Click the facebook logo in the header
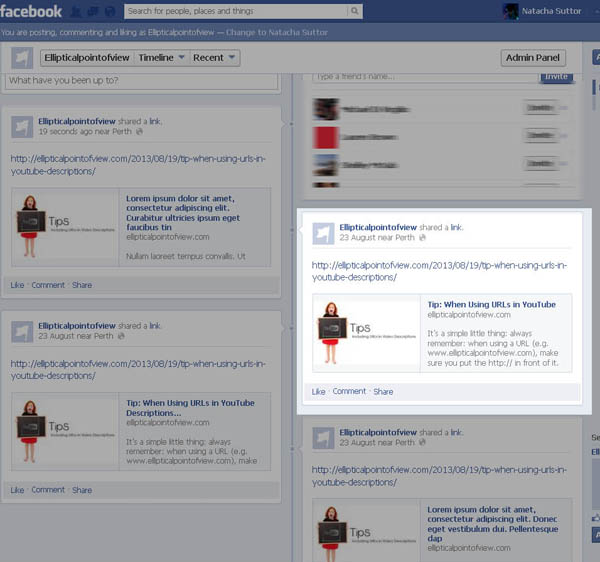Screen dimensions: 600x562 tap(31, 11)
